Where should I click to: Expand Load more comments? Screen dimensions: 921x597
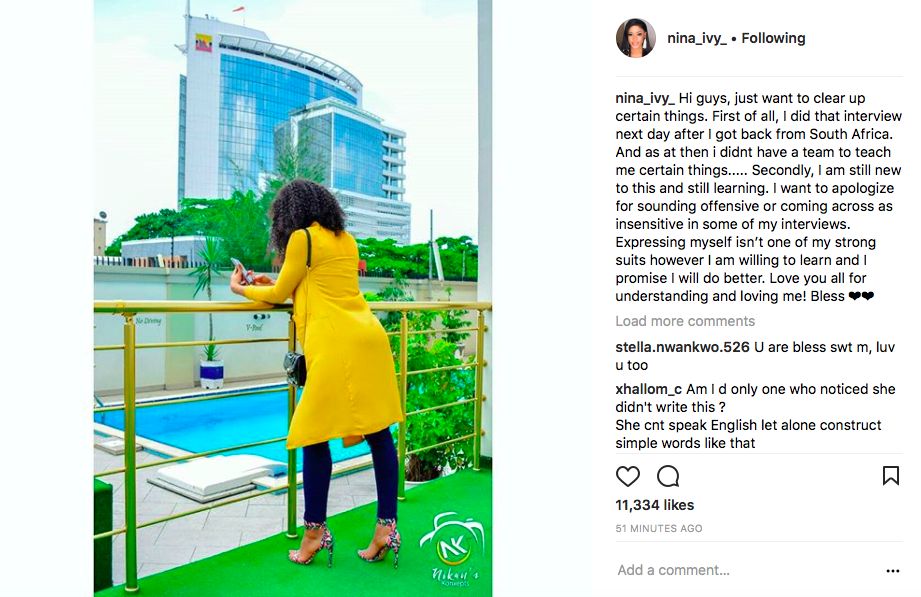pos(685,321)
